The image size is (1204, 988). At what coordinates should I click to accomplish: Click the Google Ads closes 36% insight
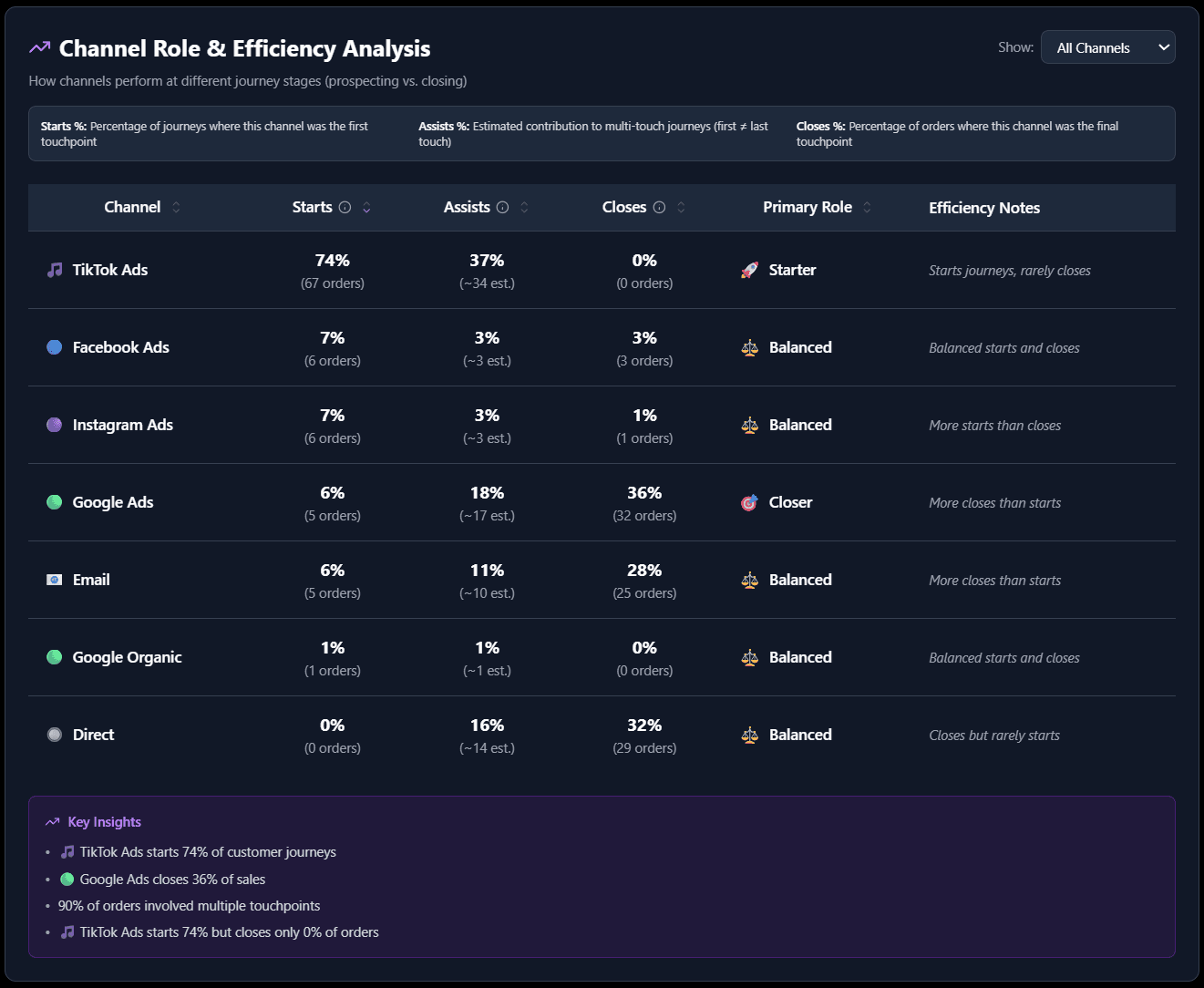click(x=171, y=879)
